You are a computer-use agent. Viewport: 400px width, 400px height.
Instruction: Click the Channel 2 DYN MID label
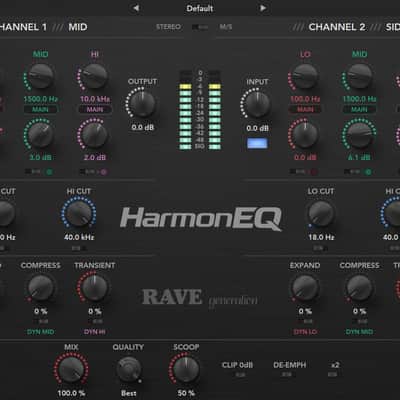click(359, 332)
